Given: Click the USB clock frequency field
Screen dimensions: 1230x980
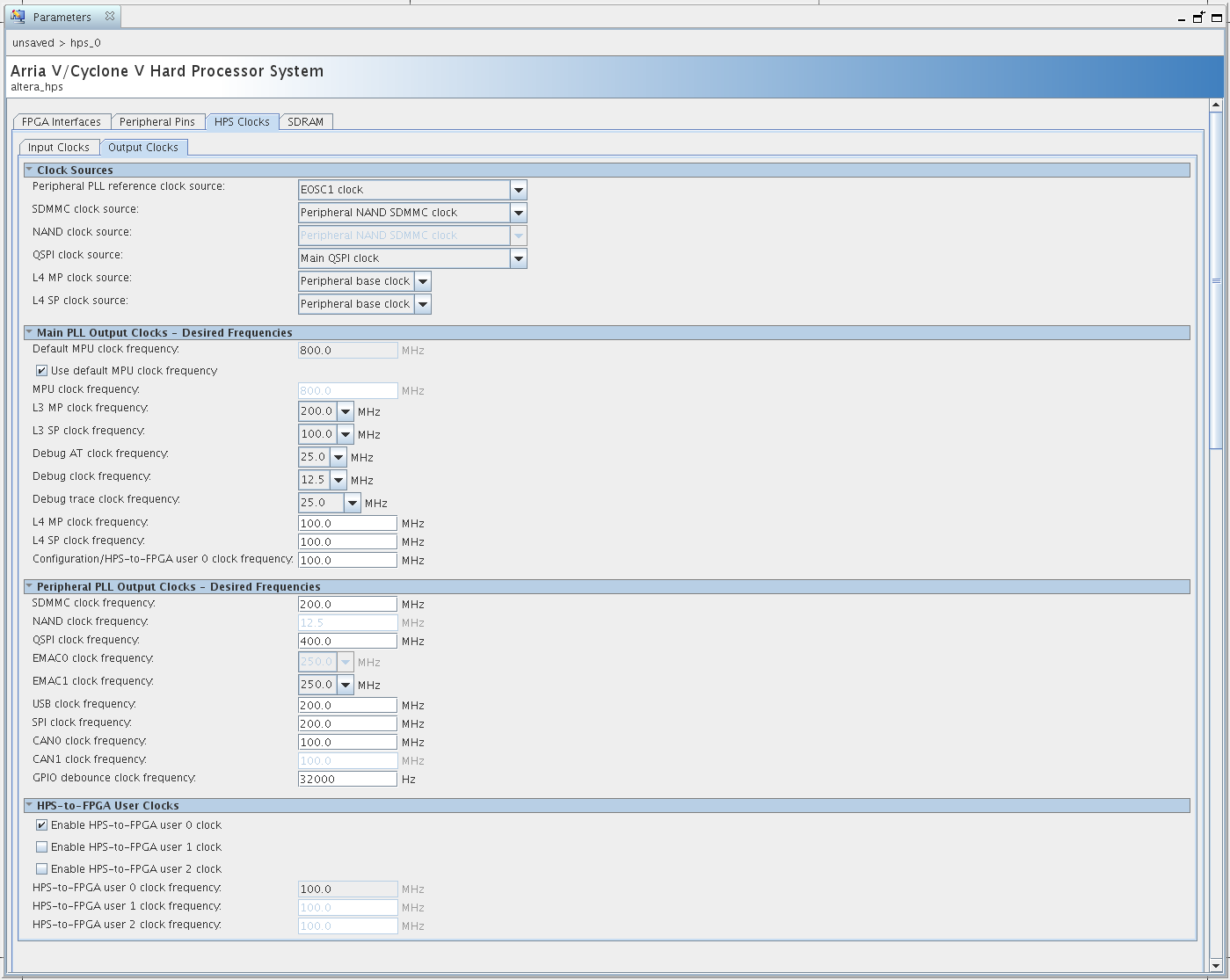Looking at the screenshot, I should [348, 705].
